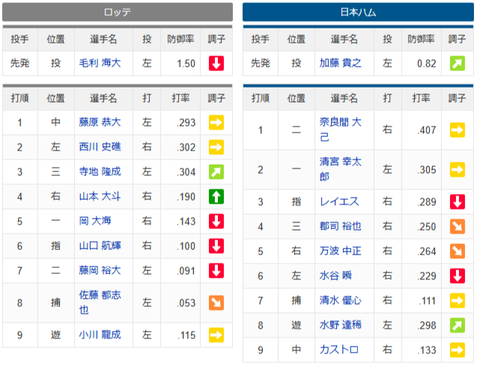Open player link 藤岡 裕大

[100, 270]
